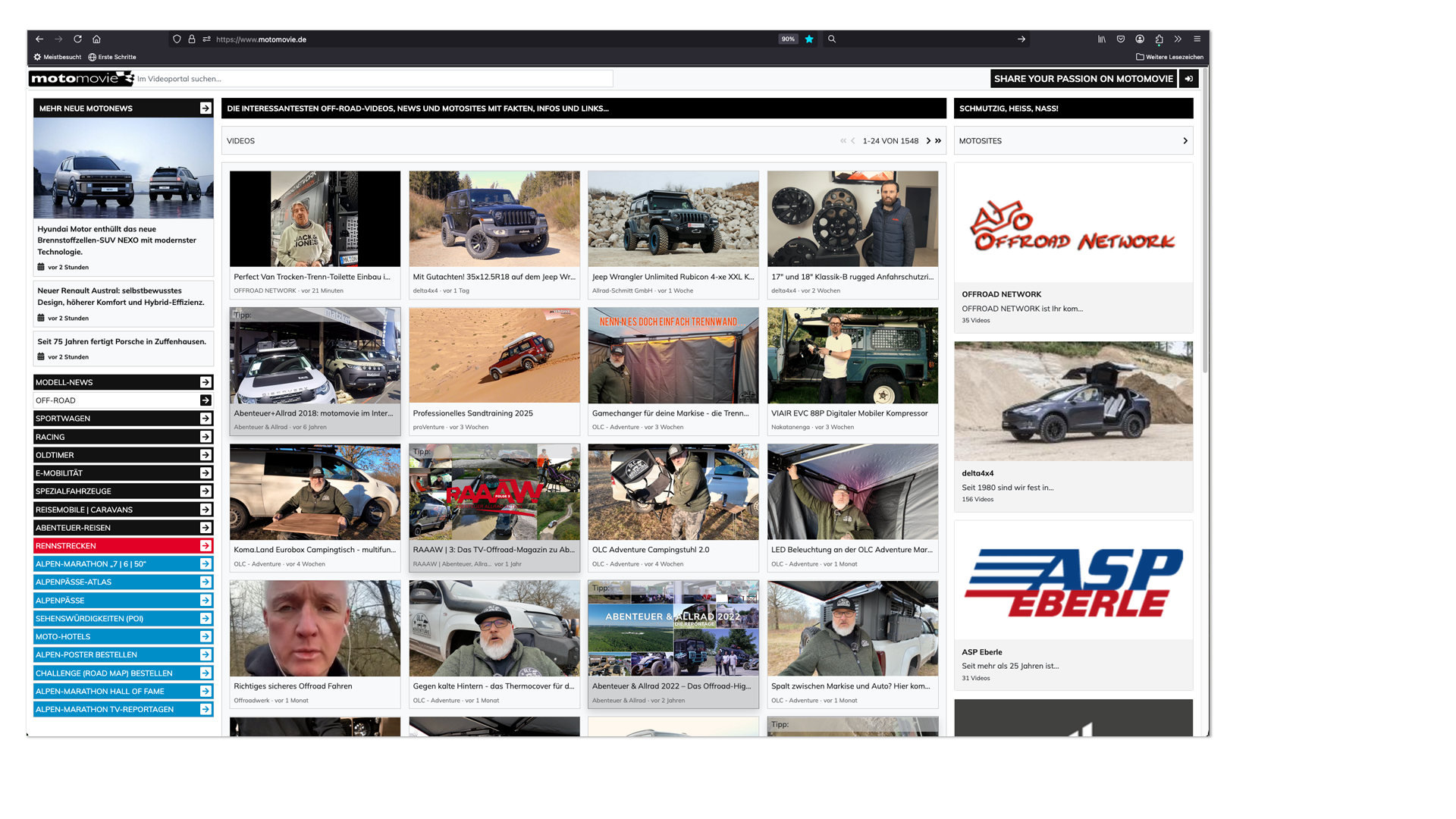Screen dimensions: 1456x819
Task: Expand the MOTOSITES chevron
Action: (1185, 141)
